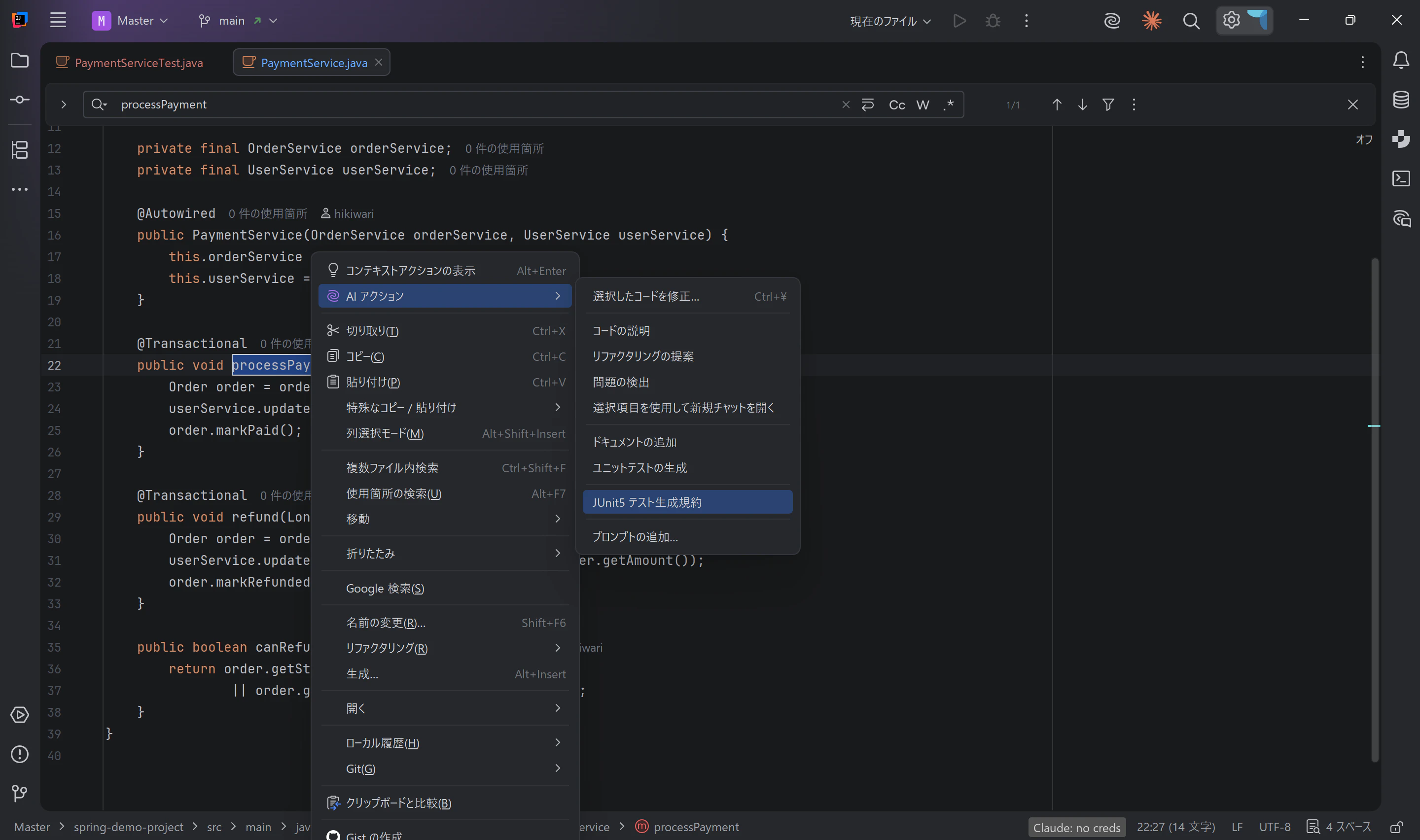Click processPayment breadcrumb in status bar
1420x840 pixels.
click(687, 827)
